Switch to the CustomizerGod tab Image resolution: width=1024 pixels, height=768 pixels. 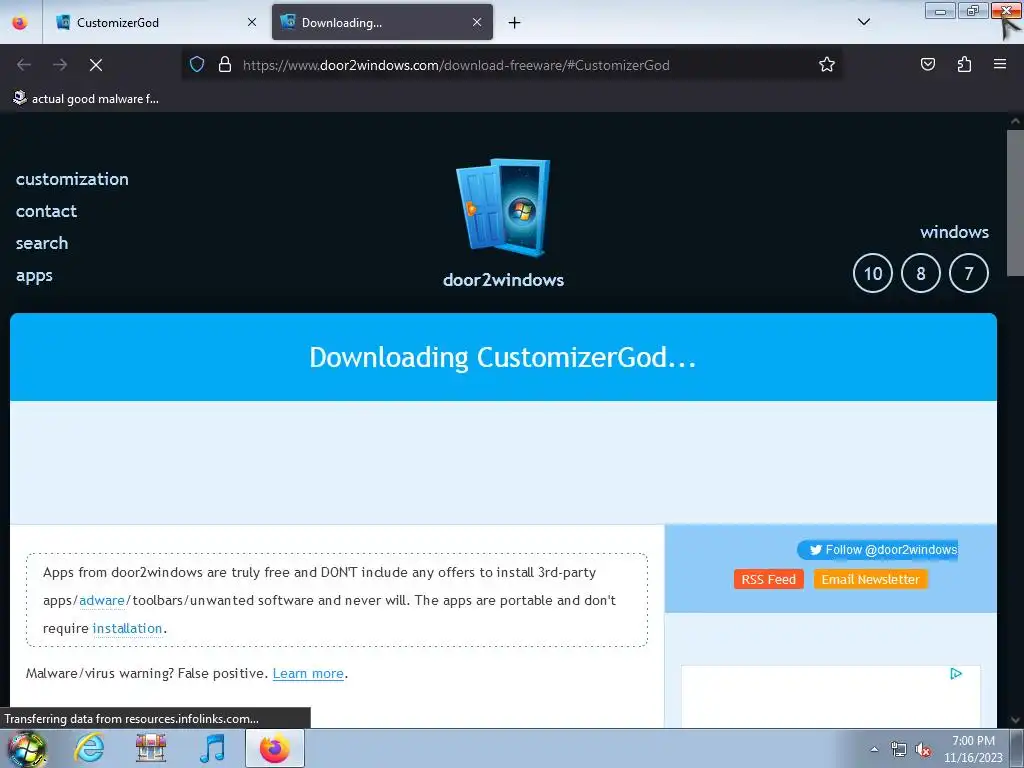point(155,22)
